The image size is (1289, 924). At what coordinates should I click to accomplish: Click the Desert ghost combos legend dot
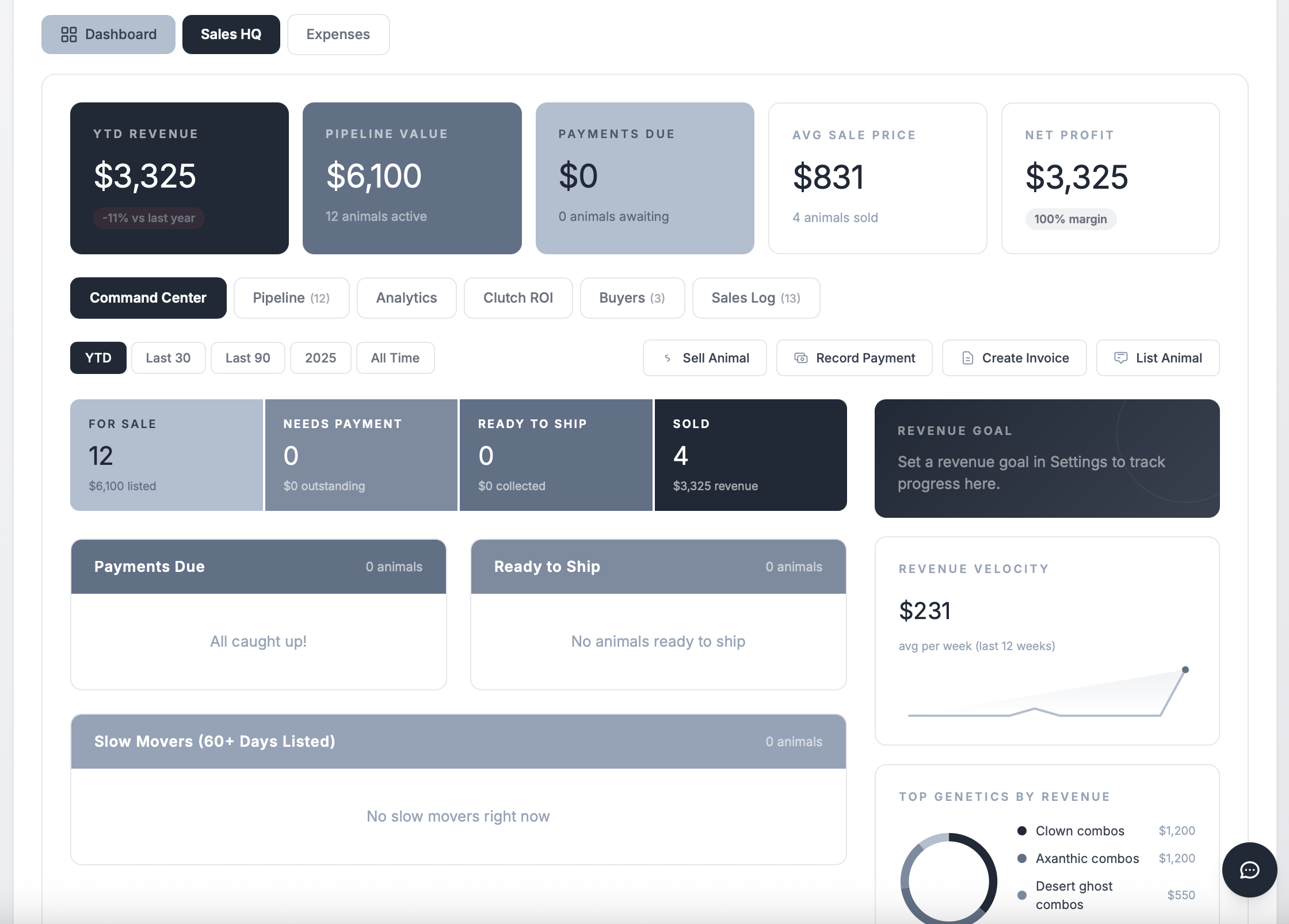click(x=1022, y=895)
